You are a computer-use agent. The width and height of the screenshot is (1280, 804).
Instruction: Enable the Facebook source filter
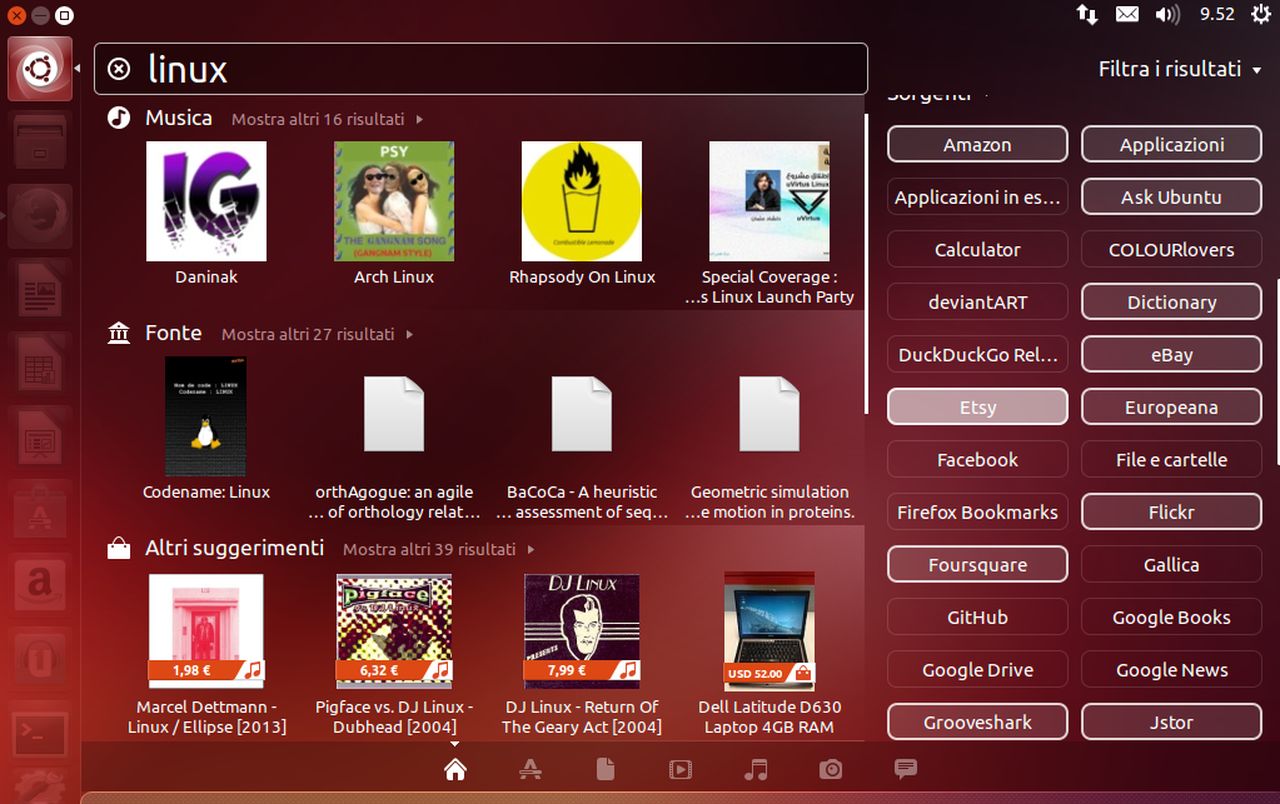pos(977,460)
